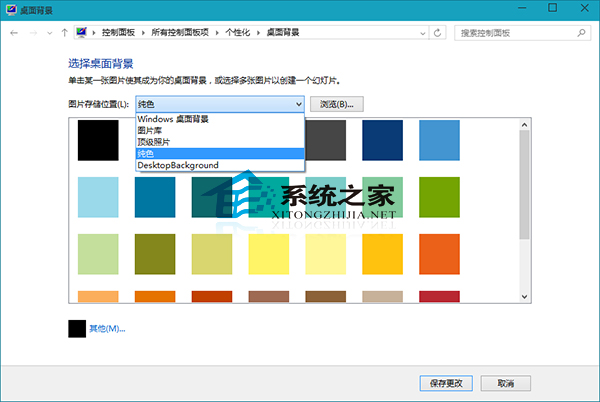Open the 其他(M)... color link

(107, 328)
